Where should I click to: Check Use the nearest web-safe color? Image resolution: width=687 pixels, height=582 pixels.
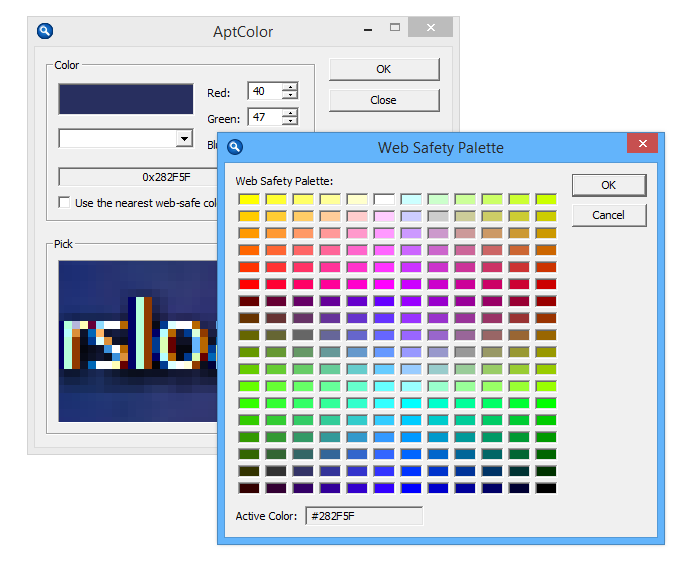(64, 202)
